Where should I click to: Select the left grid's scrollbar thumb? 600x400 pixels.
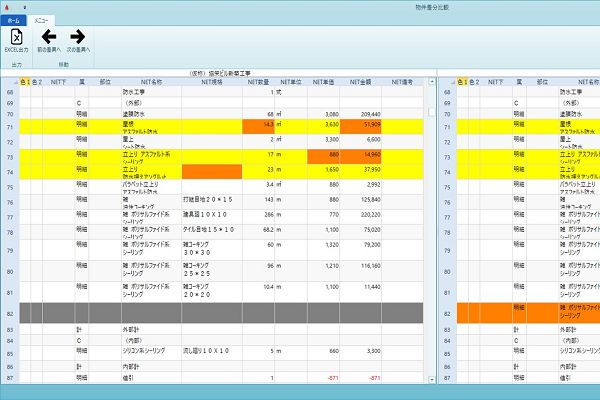[x=432, y=111]
